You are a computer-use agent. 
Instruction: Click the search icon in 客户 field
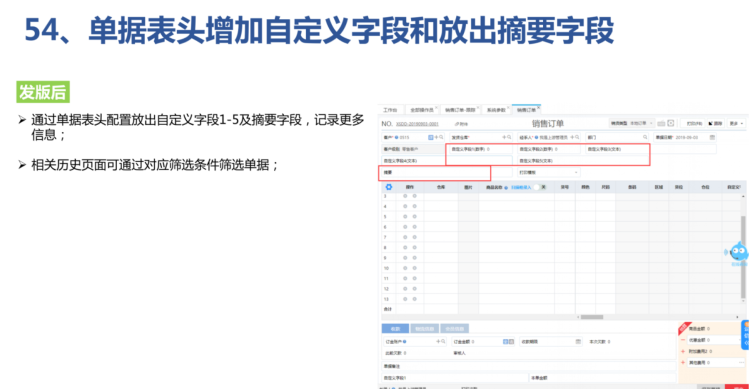[x=441, y=137]
